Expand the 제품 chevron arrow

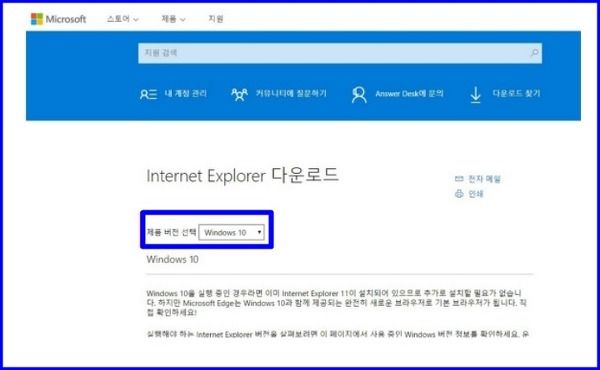coord(183,20)
